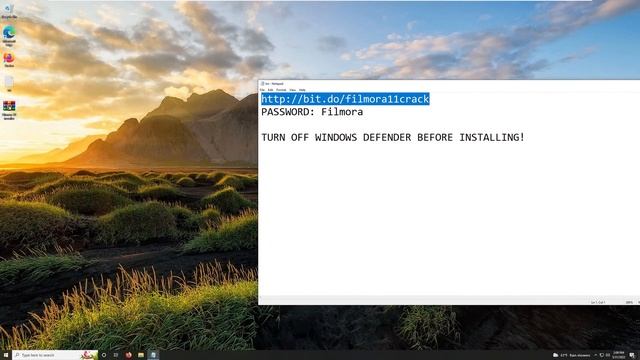Image resolution: width=640 pixels, height=360 pixels.
Task: Show hidden system tray icons
Action: 596,355
